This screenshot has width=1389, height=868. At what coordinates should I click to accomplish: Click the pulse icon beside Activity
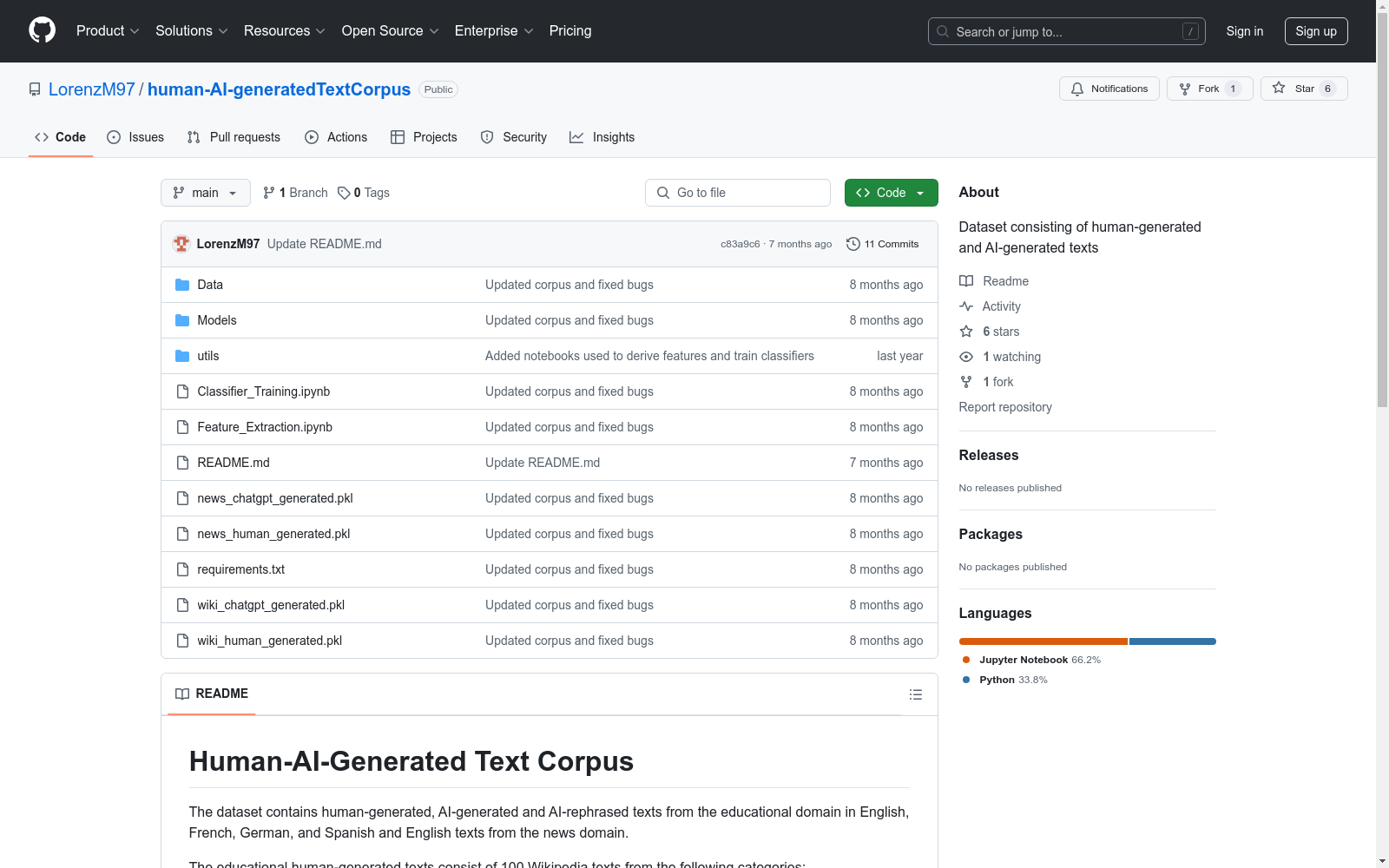966,306
